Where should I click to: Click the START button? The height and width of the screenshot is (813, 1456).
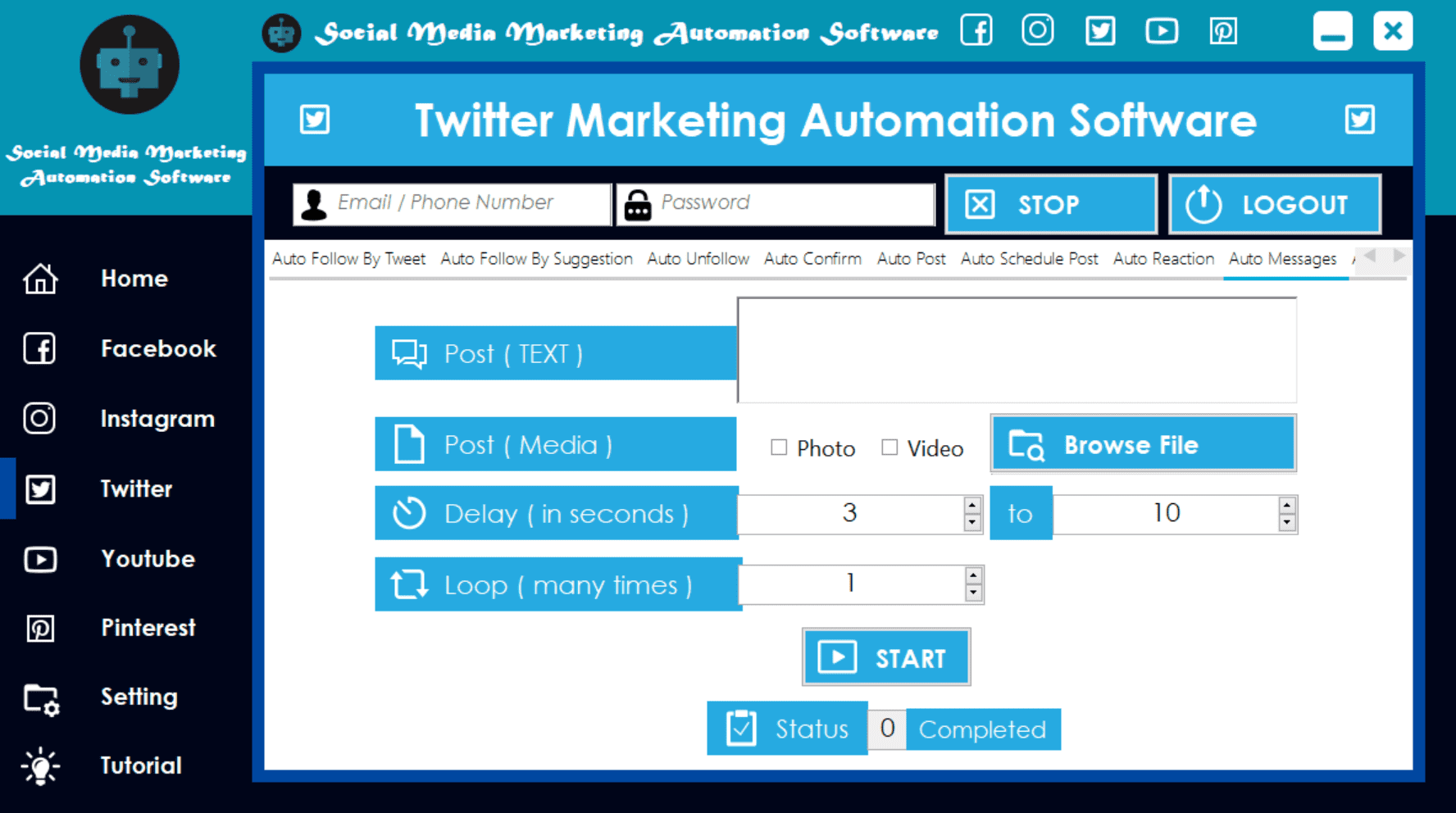(x=886, y=657)
